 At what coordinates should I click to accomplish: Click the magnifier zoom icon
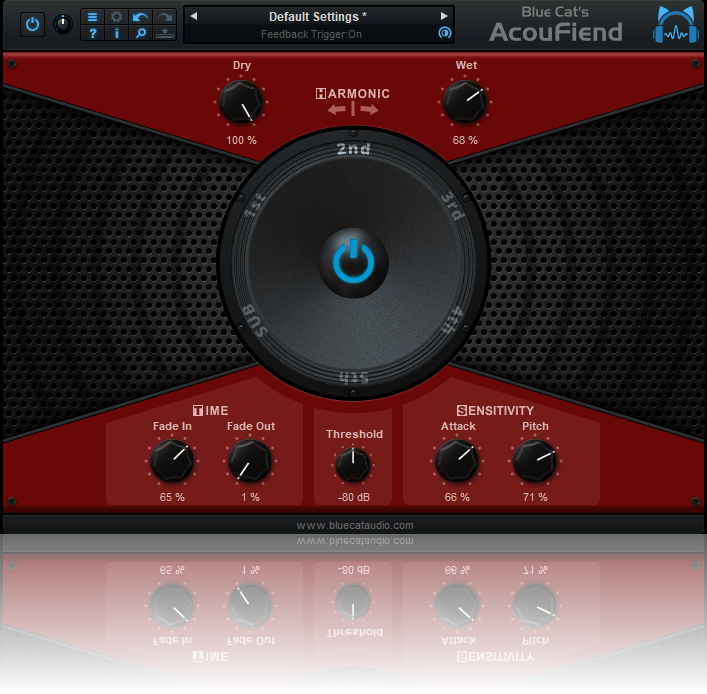click(140, 33)
